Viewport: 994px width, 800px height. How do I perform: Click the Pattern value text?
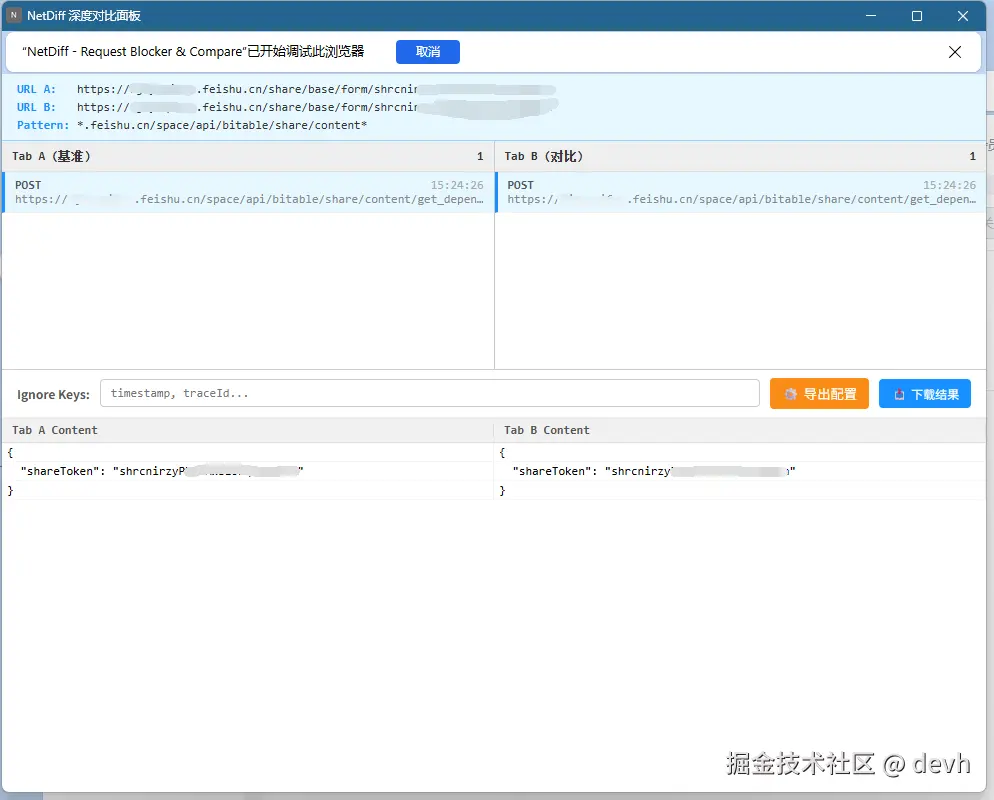click(222, 125)
